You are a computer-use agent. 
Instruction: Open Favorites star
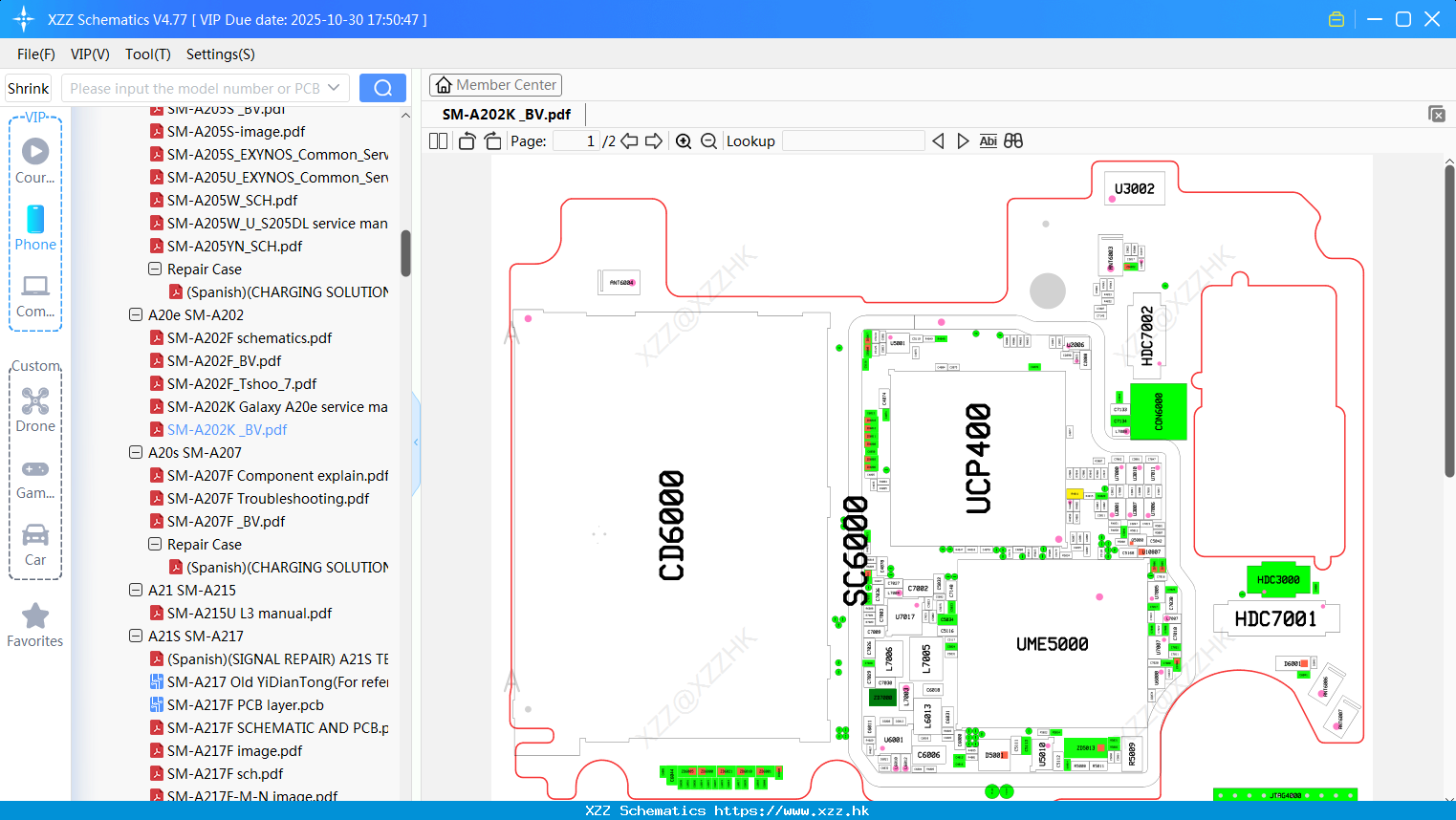click(x=35, y=626)
